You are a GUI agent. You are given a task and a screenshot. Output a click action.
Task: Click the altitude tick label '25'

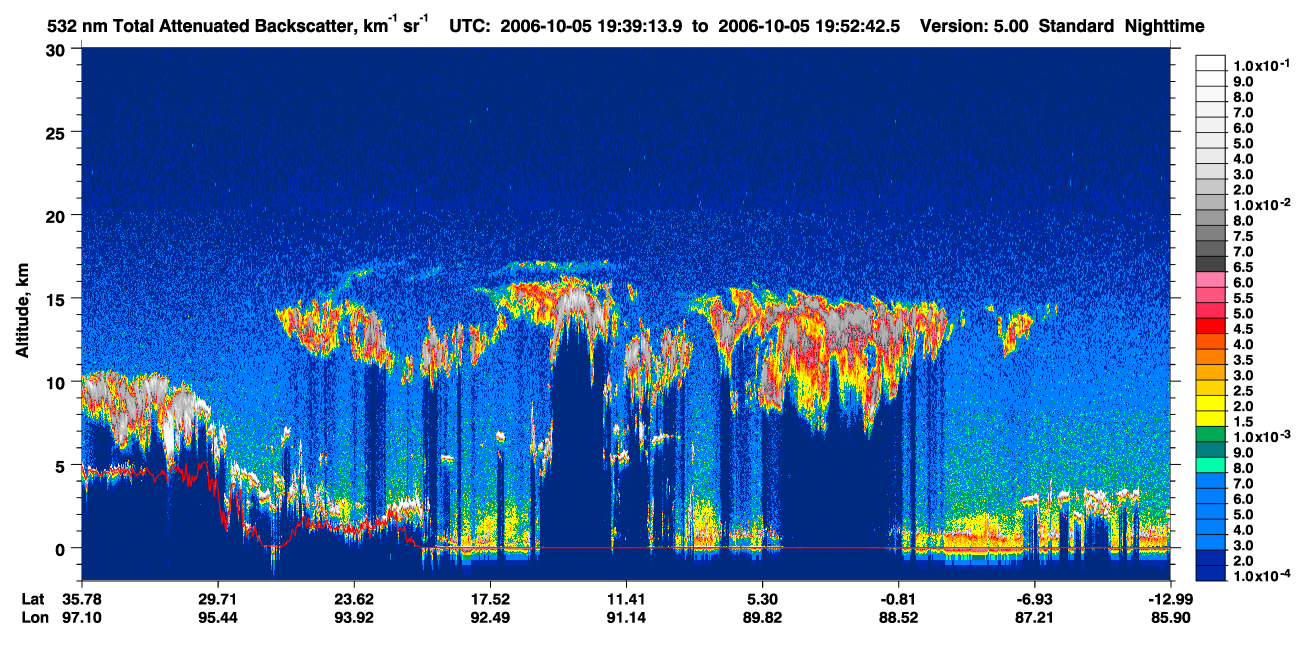pyautogui.click(x=57, y=132)
